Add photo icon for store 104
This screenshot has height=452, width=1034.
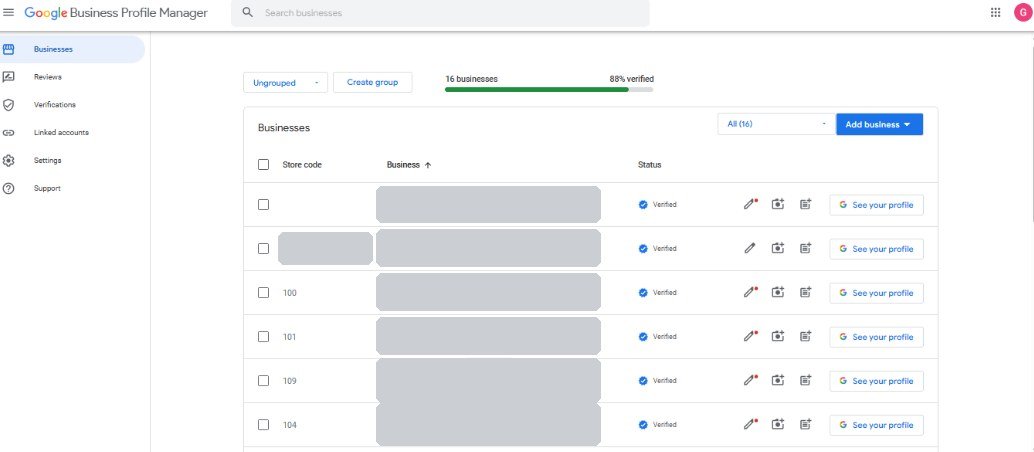778,425
